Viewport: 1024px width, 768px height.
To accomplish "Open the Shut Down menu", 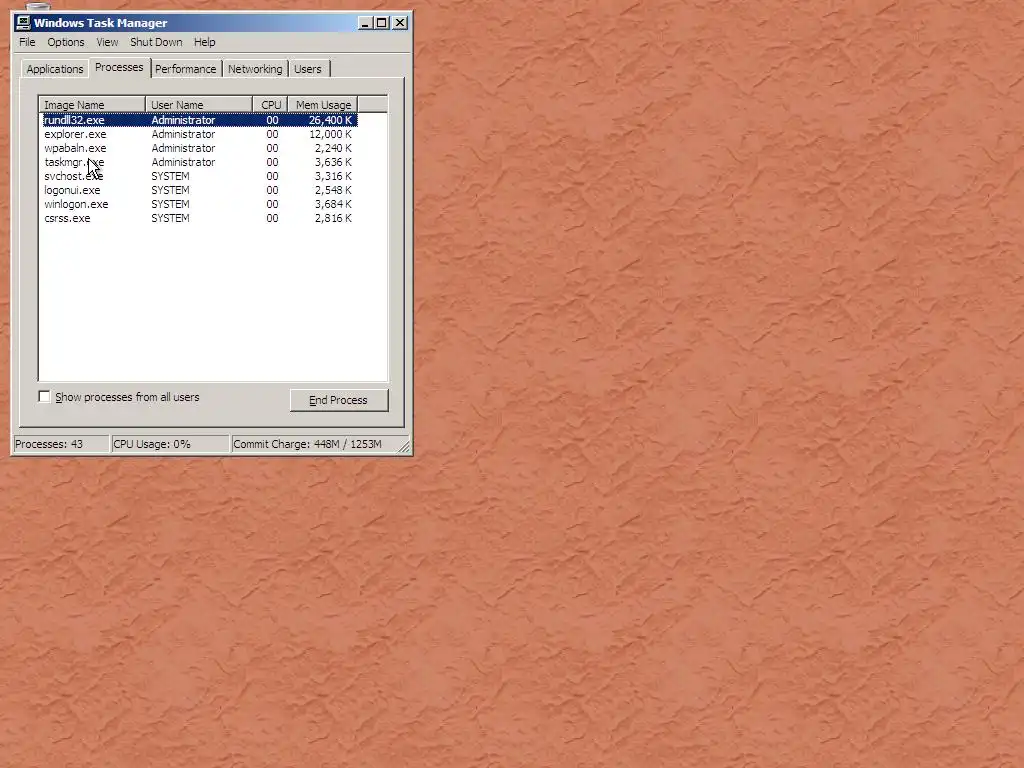I will [x=156, y=42].
